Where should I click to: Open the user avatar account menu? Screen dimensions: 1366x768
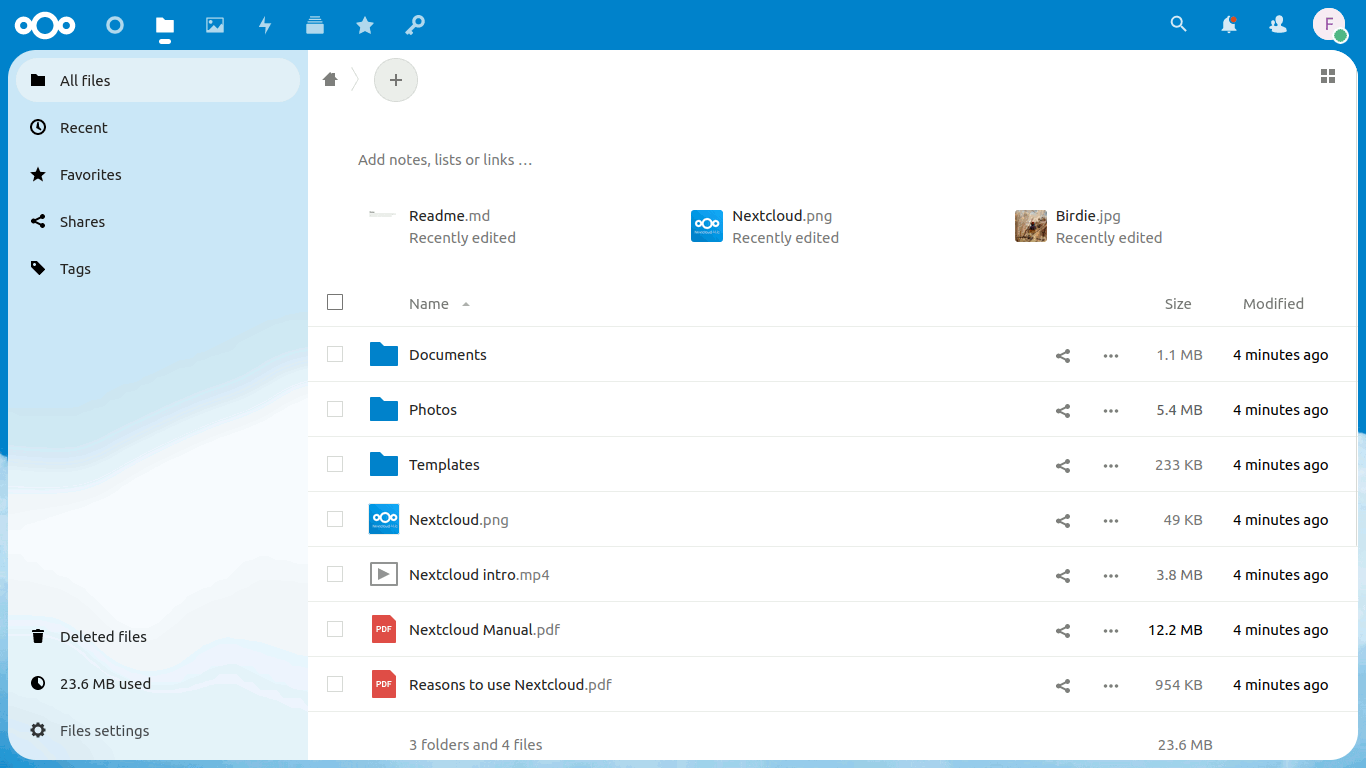[1329, 25]
